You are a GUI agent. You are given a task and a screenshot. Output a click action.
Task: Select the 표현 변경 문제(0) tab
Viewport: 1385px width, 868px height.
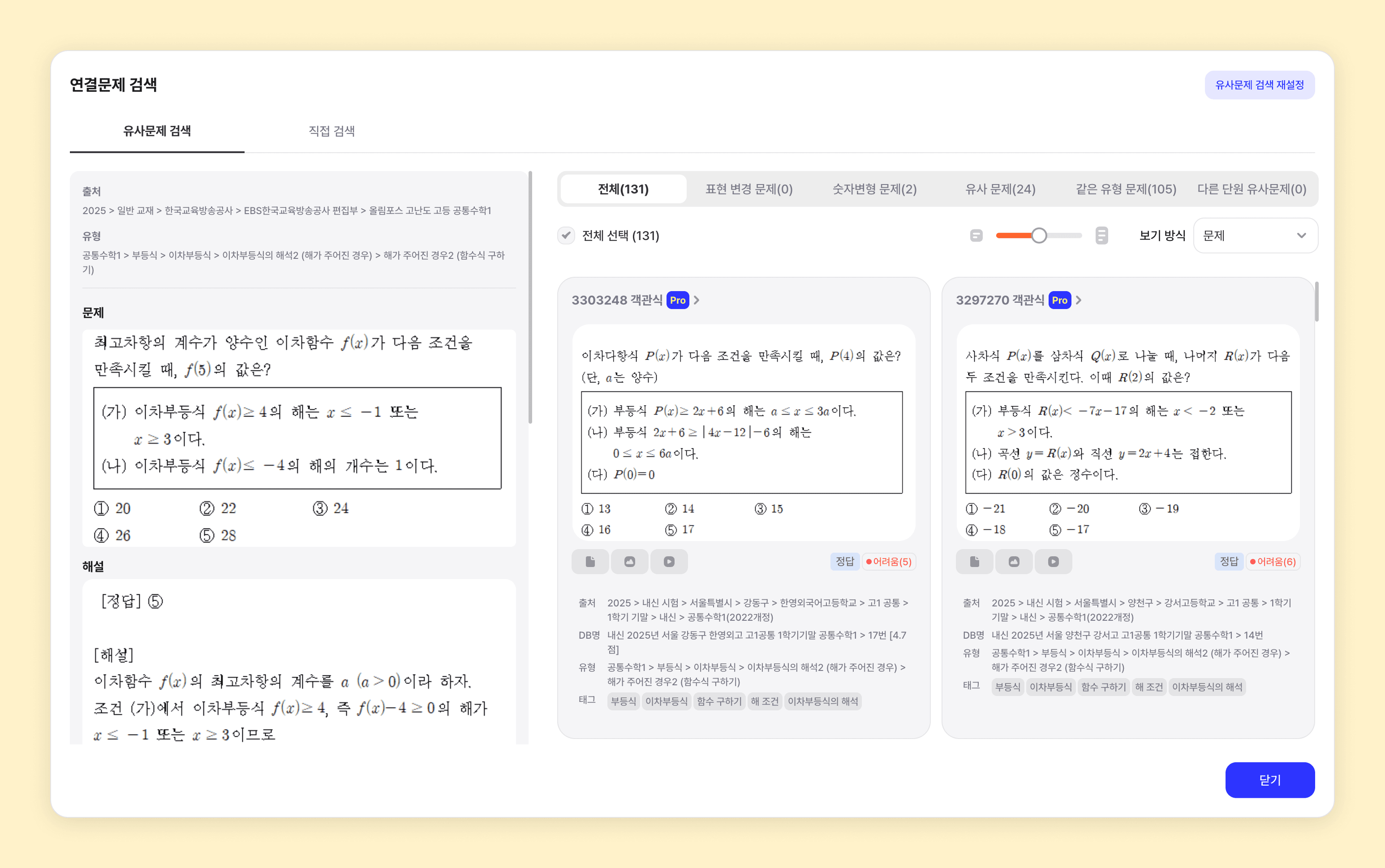[x=749, y=189]
